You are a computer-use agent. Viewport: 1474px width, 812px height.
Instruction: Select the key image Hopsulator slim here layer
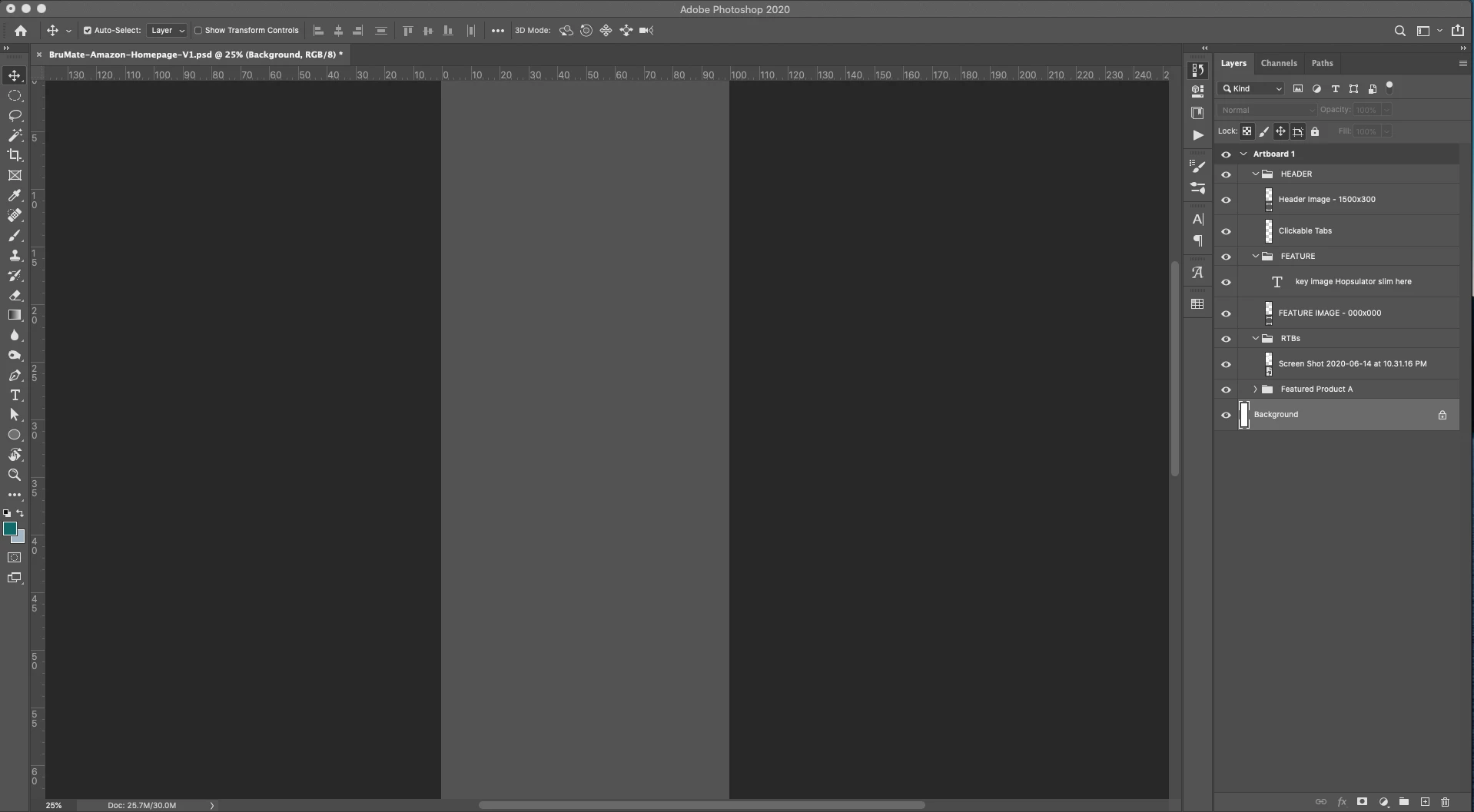pyautogui.click(x=1336, y=281)
